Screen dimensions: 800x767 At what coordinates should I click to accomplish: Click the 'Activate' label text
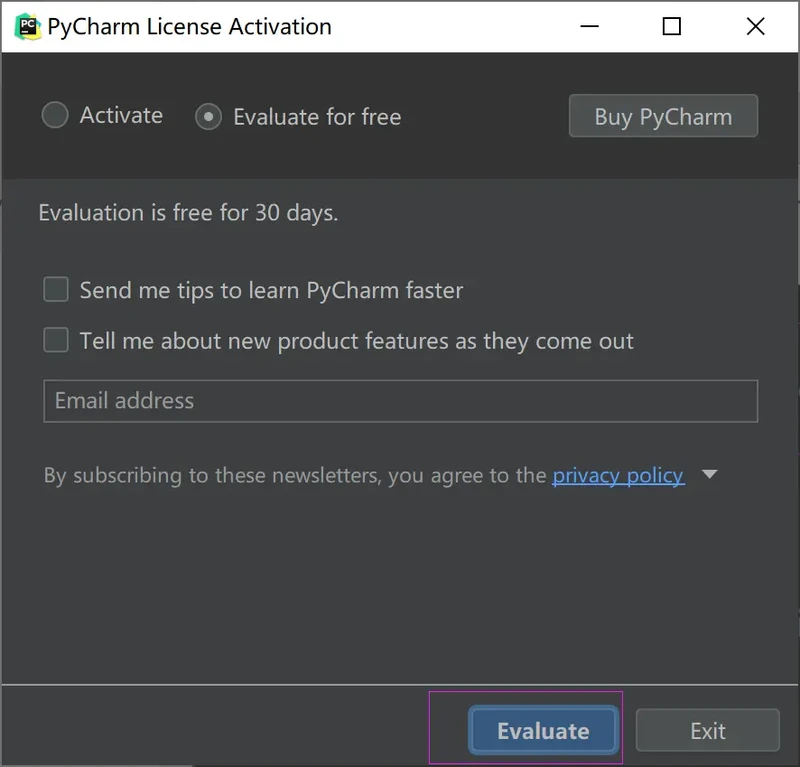click(x=121, y=116)
